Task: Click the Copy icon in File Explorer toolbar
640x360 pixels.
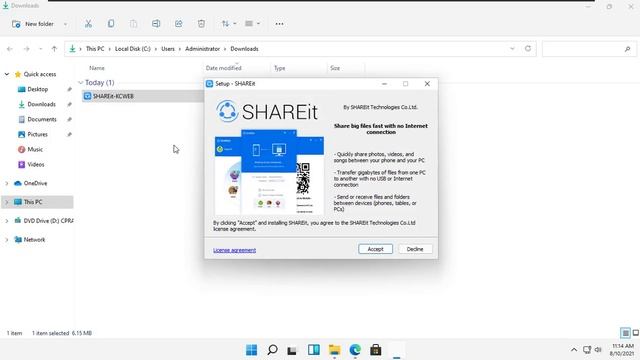Action: coord(111,24)
